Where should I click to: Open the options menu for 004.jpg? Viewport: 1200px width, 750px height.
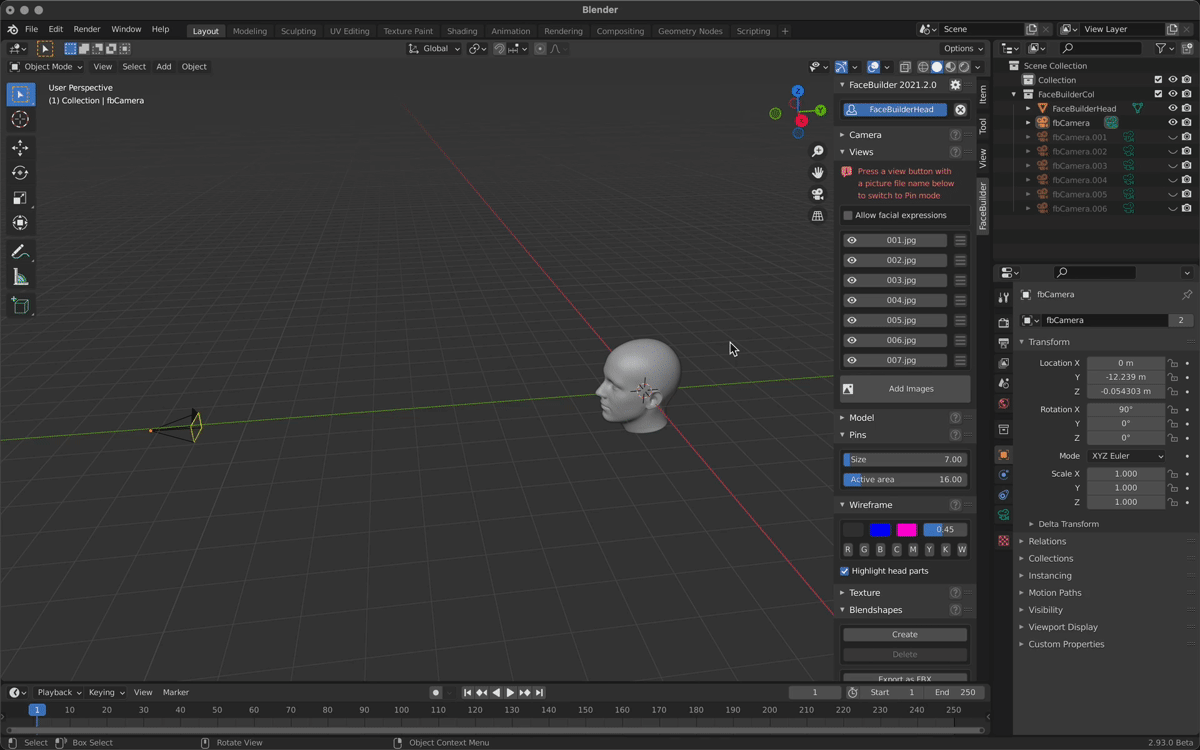[x=960, y=300]
